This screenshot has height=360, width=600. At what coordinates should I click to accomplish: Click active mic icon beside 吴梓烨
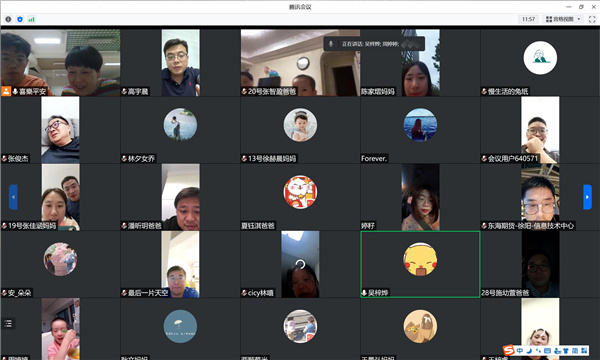tap(364, 293)
